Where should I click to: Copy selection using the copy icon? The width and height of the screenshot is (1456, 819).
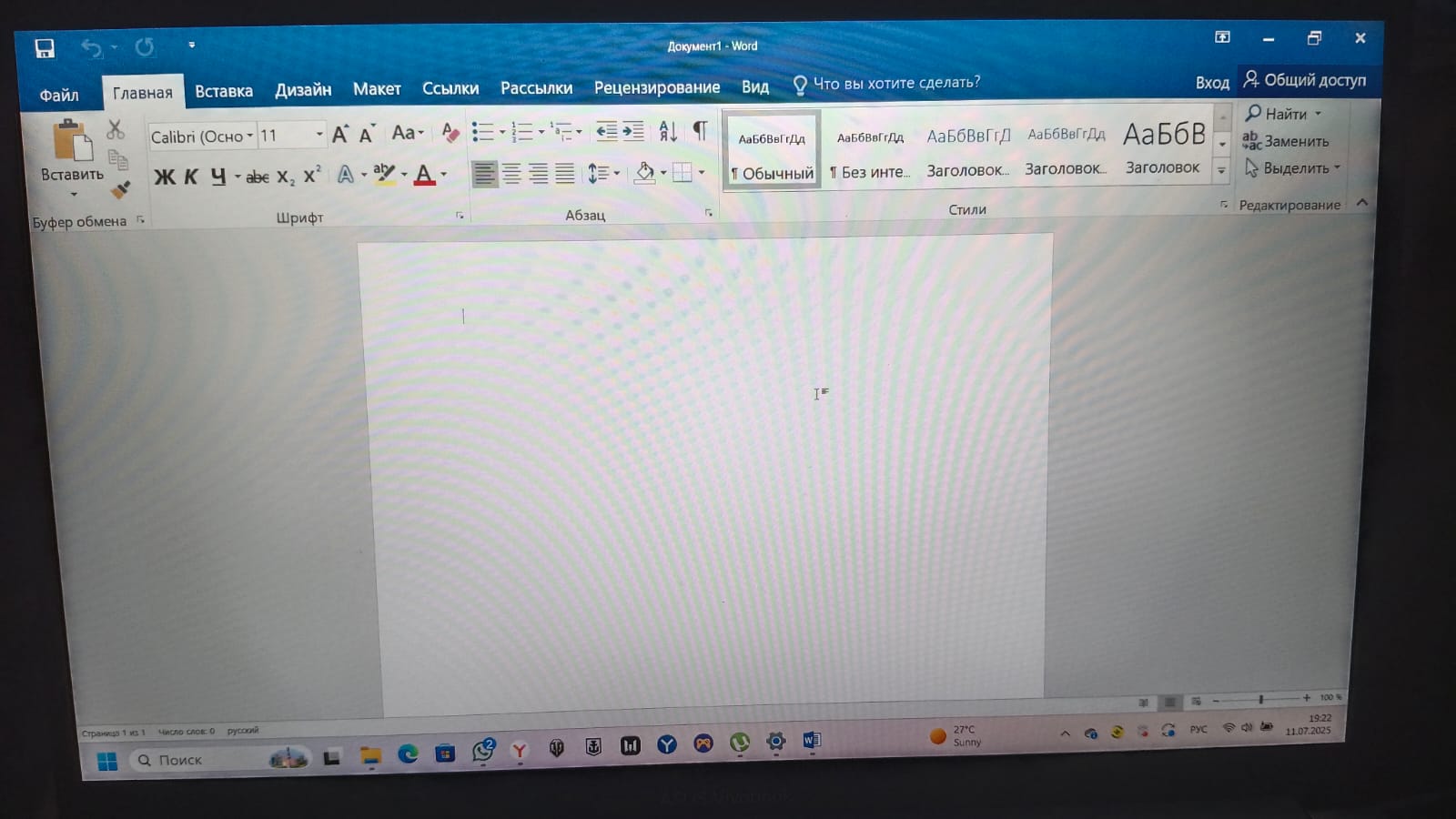[x=118, y=160]
